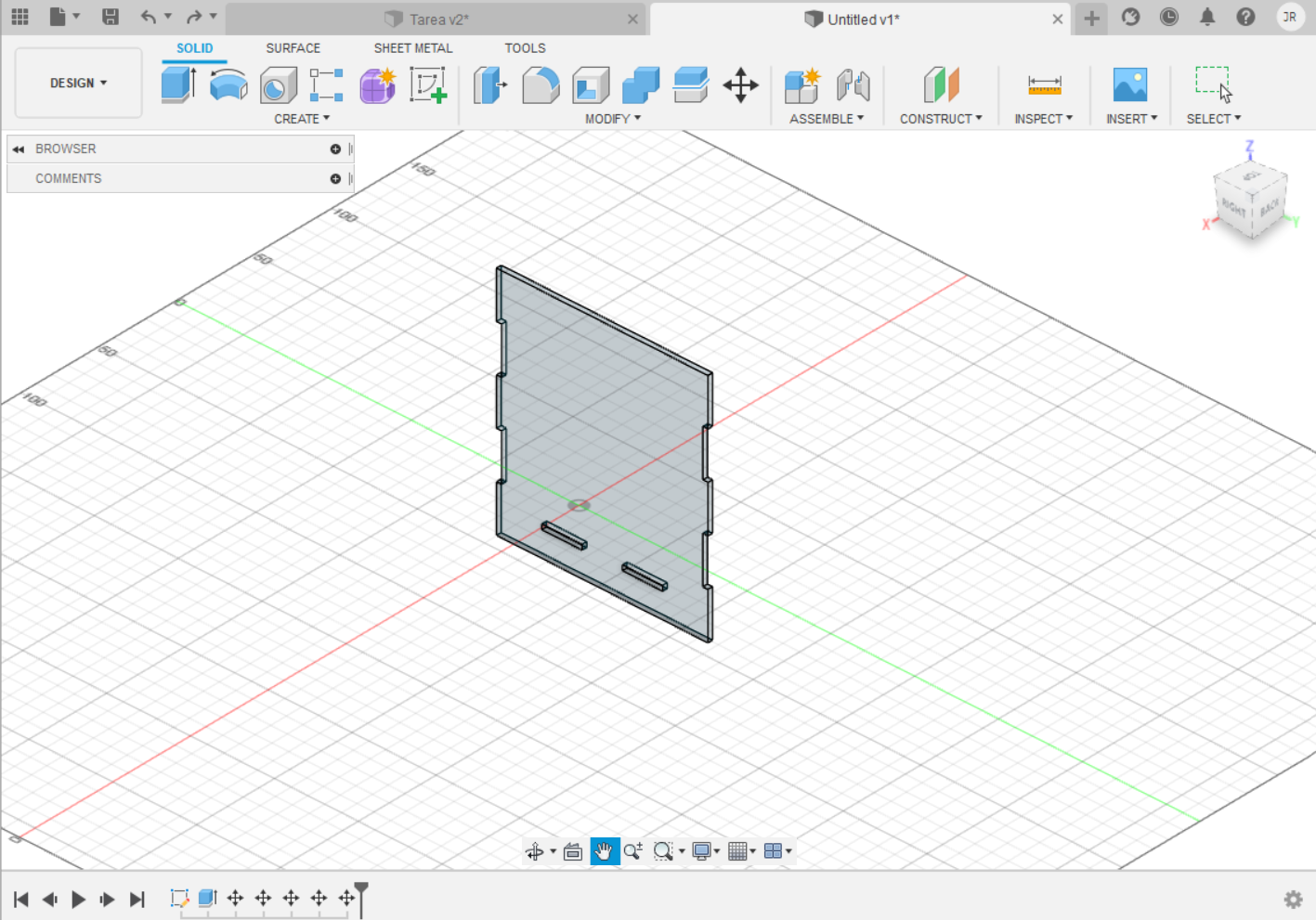Open timeline settings gear
1316x920 pixels.
(x=1293, y=899)
